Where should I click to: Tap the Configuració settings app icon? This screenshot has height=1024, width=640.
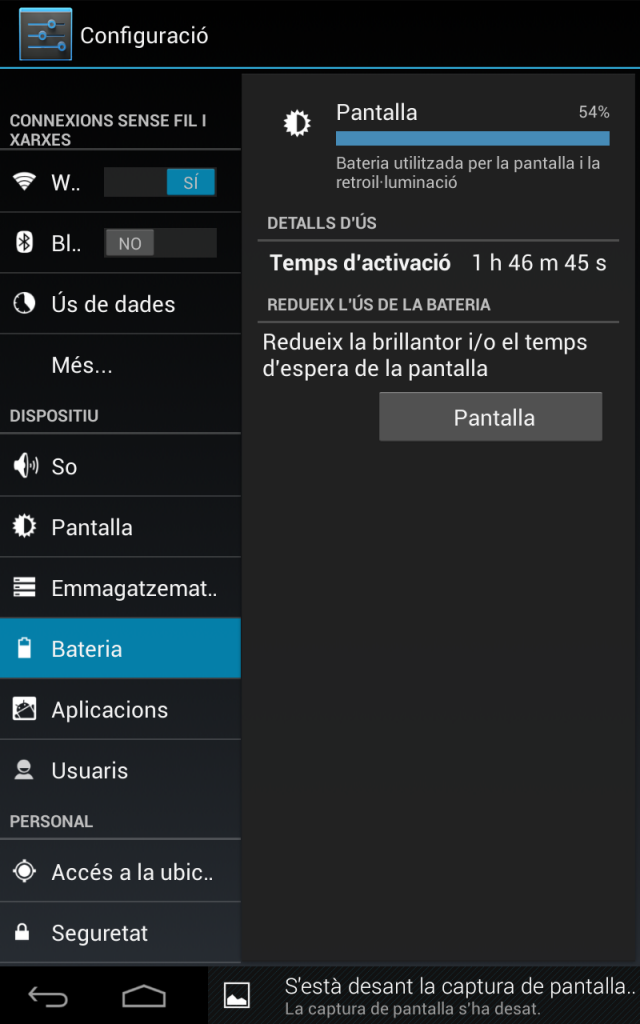[x=45, y=34]
